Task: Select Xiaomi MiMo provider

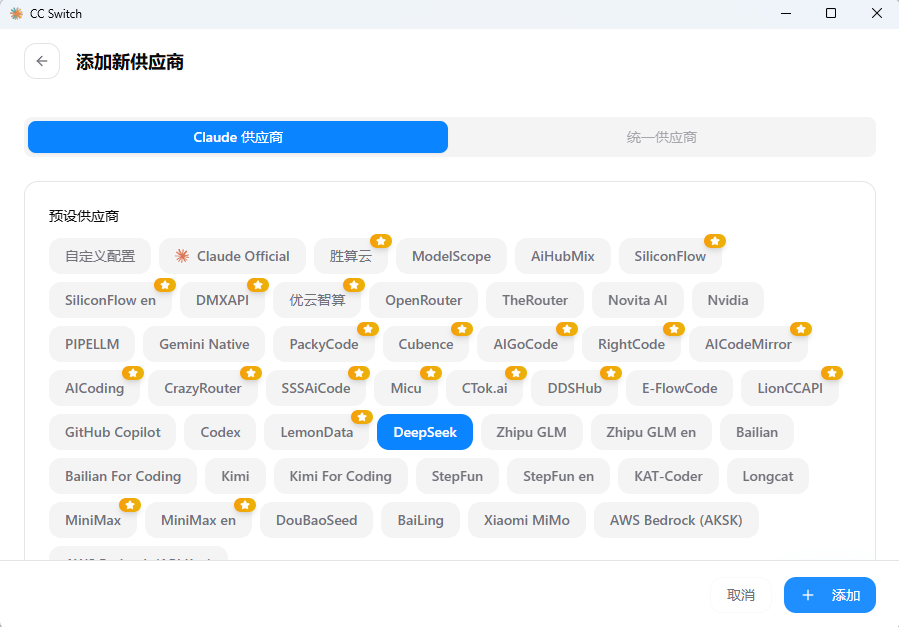Action: tap(526, 520)
